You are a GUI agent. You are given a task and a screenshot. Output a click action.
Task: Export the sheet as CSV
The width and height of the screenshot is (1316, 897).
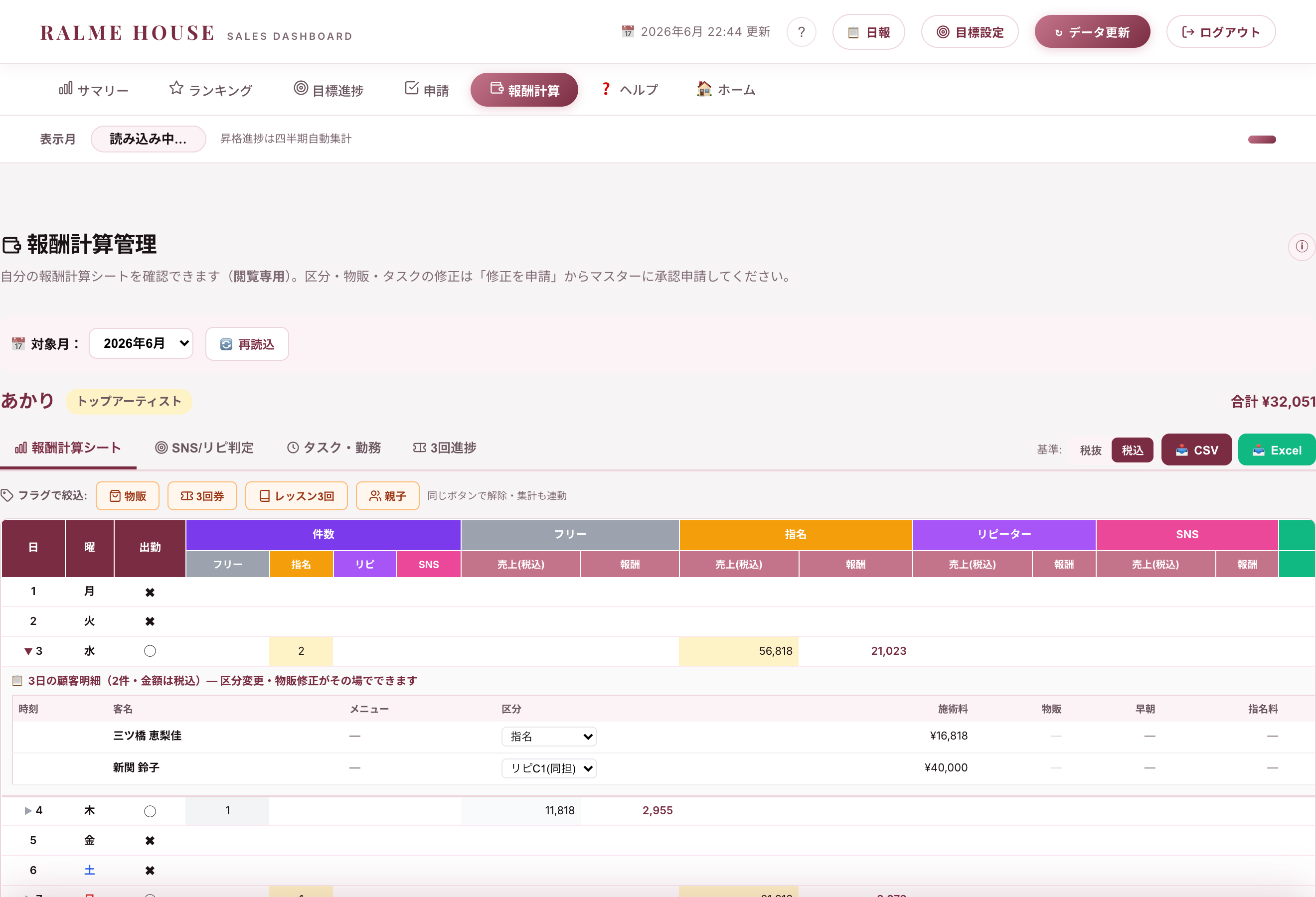pyautogui.click(x=1196, y=450)
